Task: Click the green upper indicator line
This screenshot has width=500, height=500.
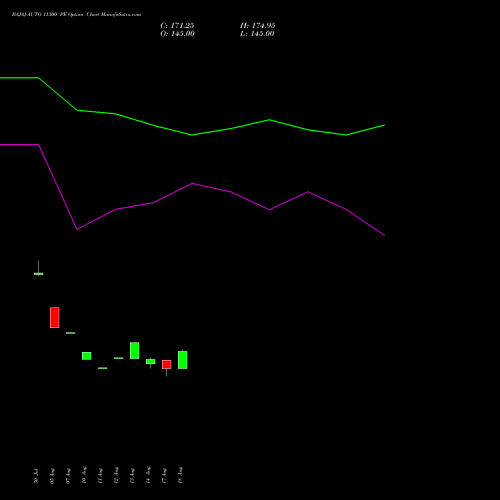Action: tap(192, 135)
